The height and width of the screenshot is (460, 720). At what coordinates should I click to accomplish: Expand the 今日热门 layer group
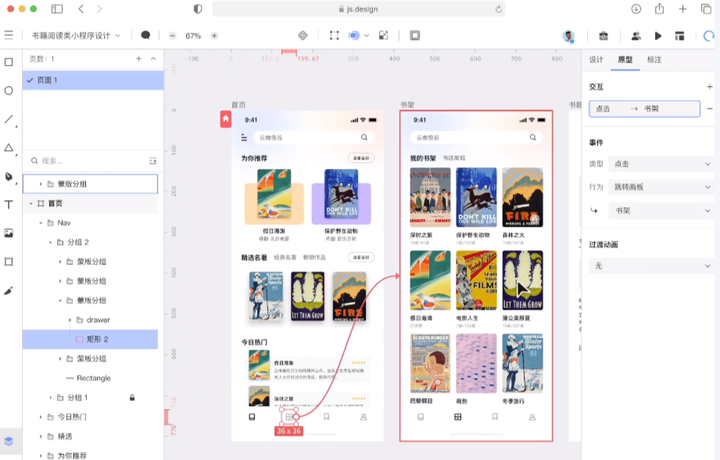pos(41,417)
